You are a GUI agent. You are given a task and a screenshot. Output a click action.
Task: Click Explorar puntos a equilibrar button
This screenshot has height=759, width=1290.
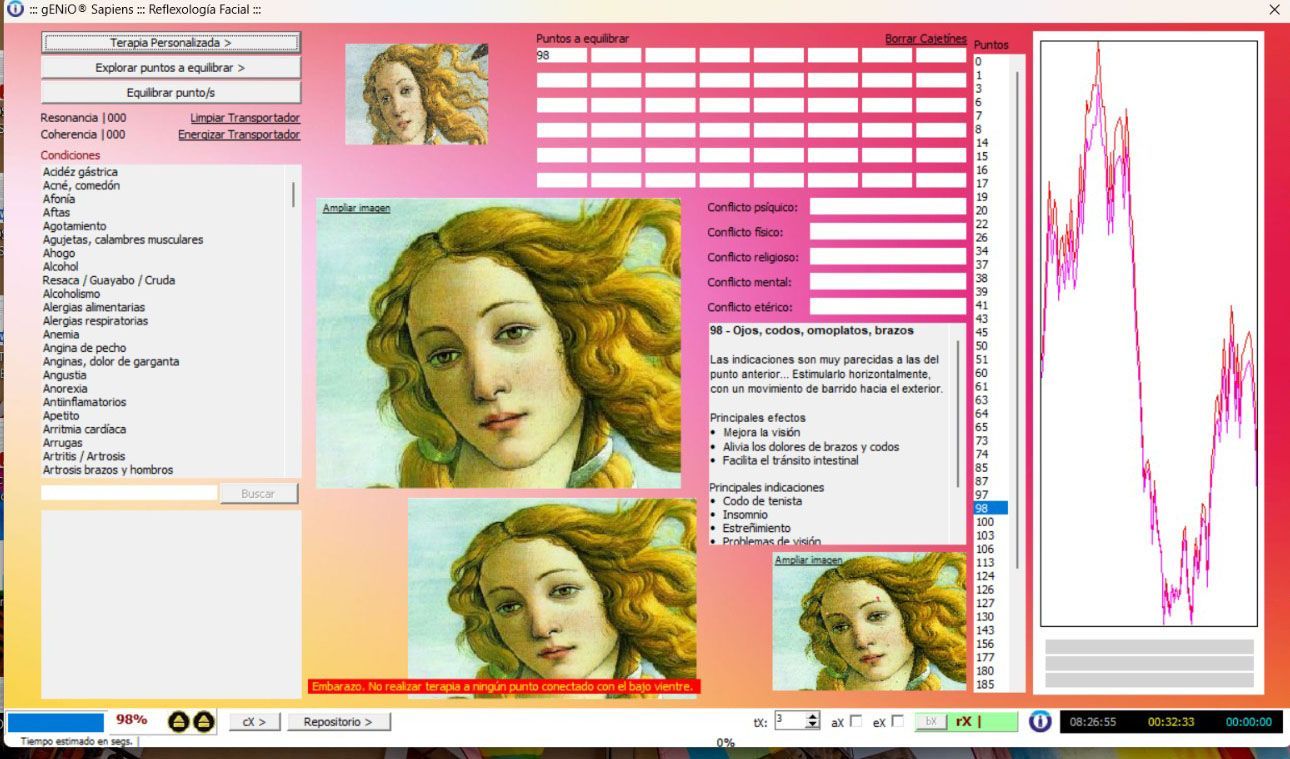[x=171, y=68]
